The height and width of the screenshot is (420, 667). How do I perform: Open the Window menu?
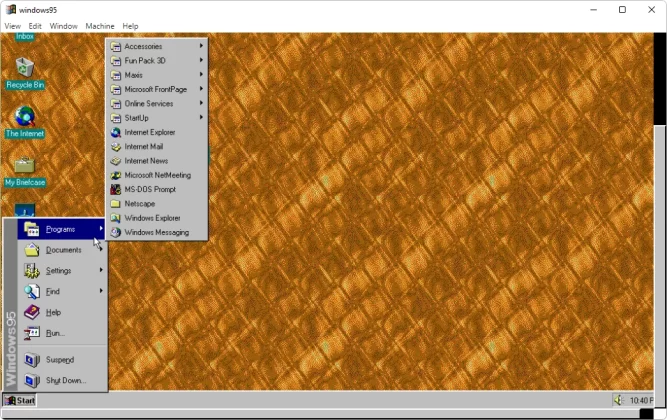coord(63,26)
